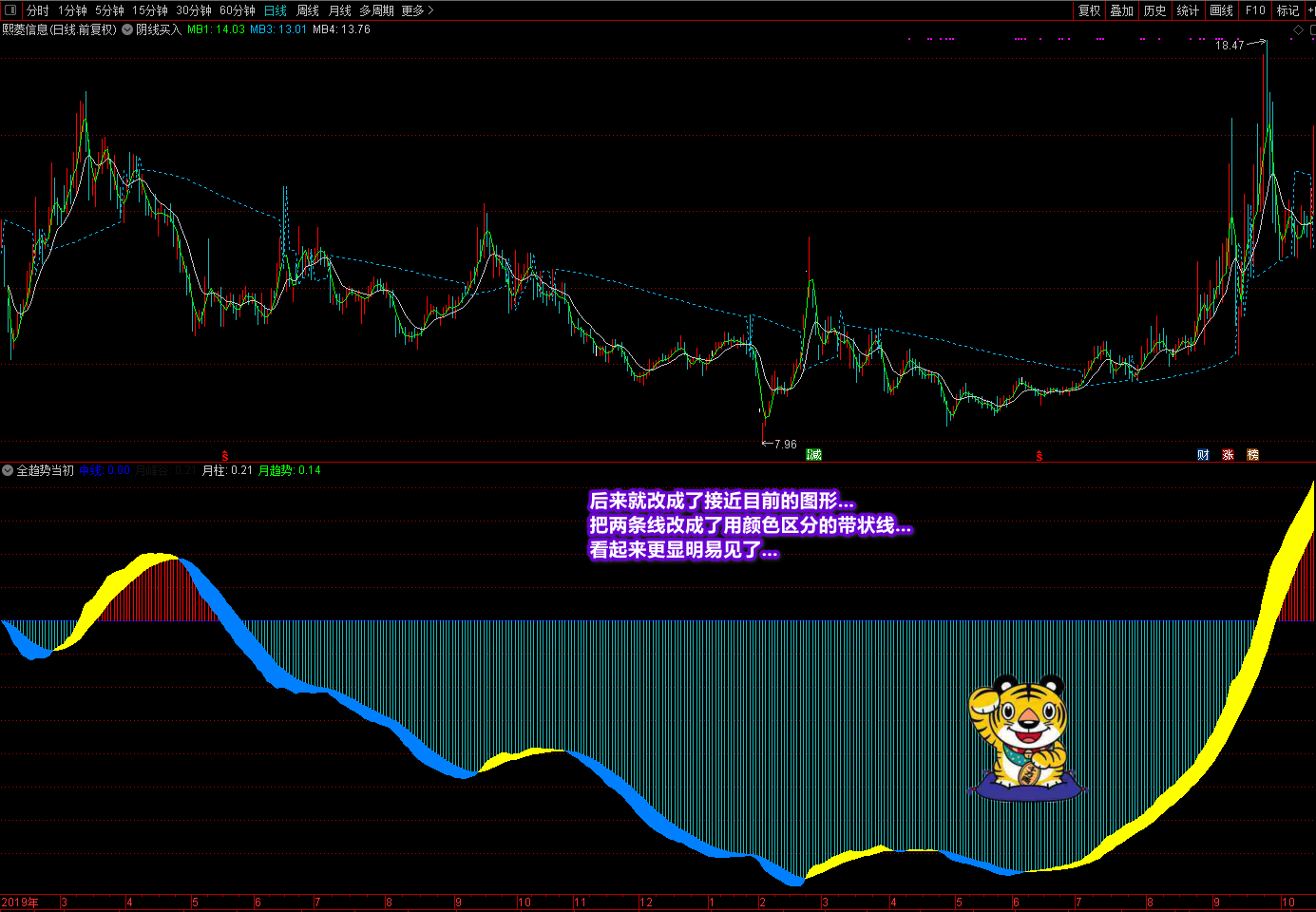Click the 2019年 label on time axis
1316x912 pixels.
(x=20, y=902)
